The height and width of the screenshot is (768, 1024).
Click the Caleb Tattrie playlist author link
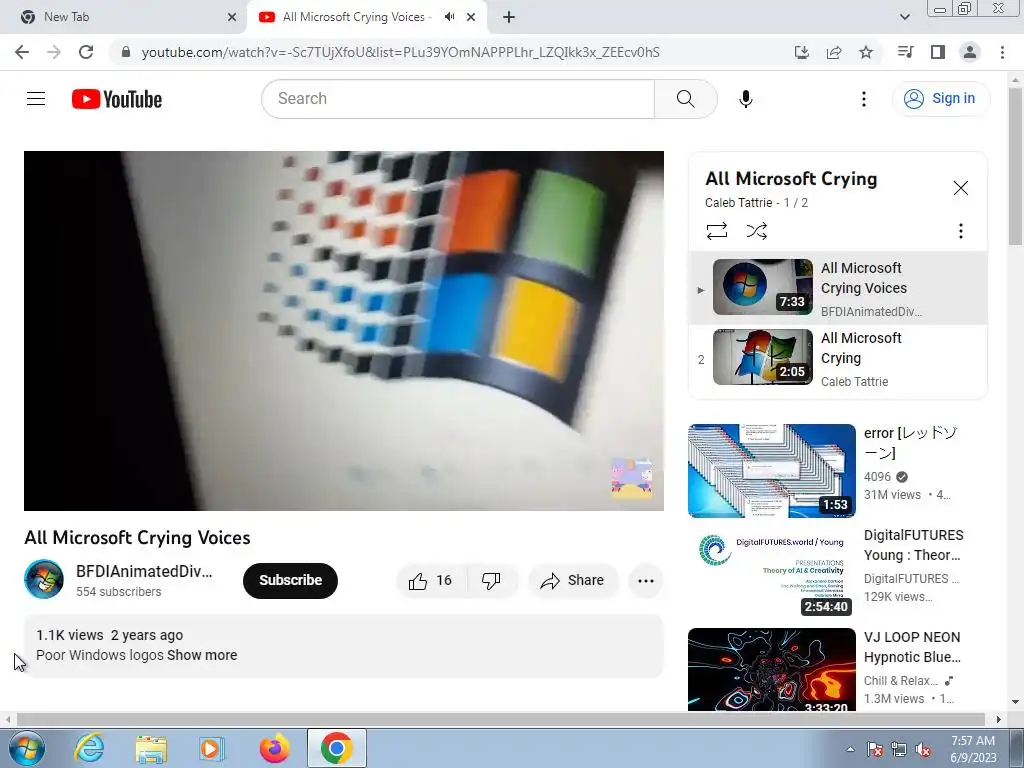tap(738, 203)
